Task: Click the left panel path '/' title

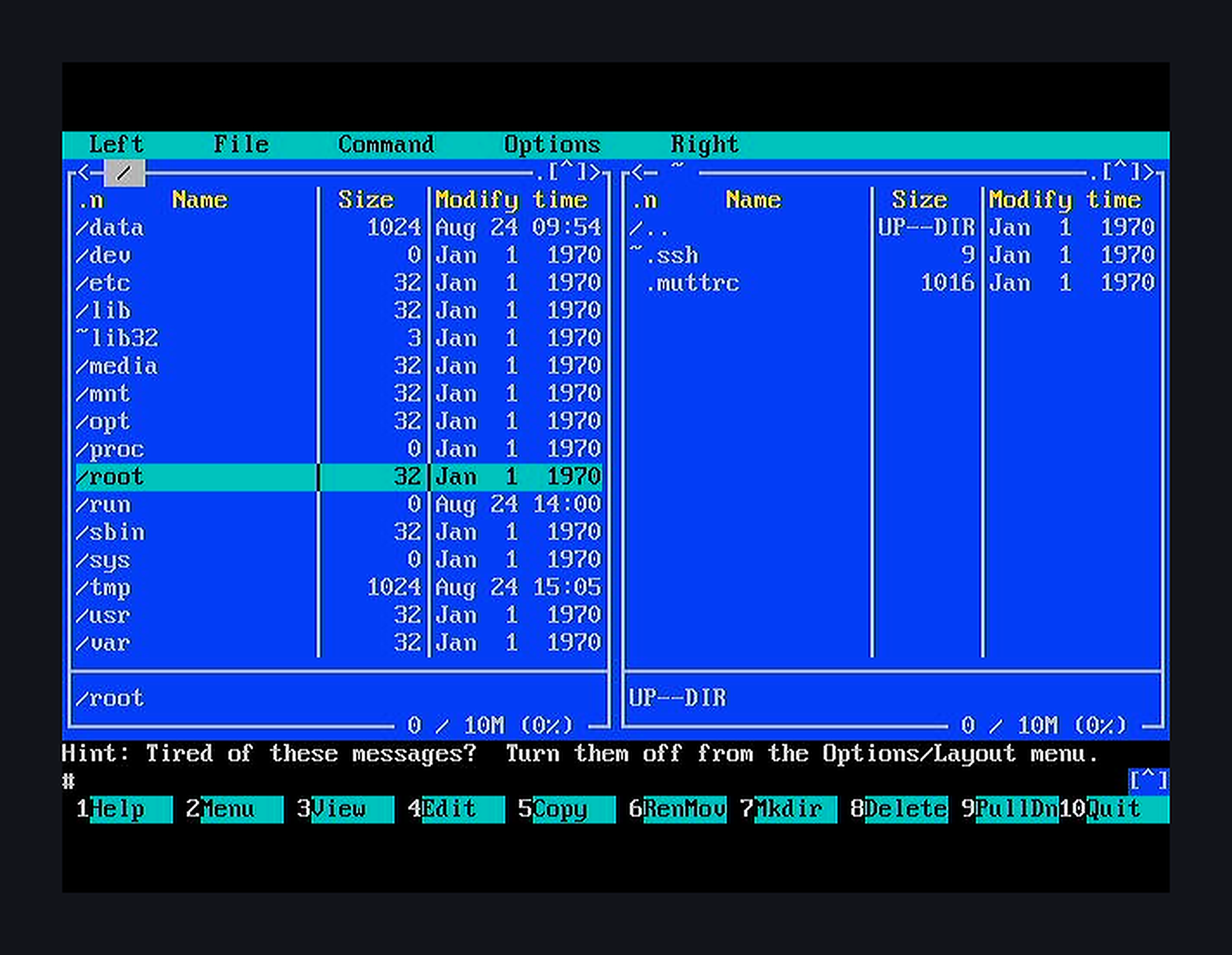Action: [x=125, y=172]
